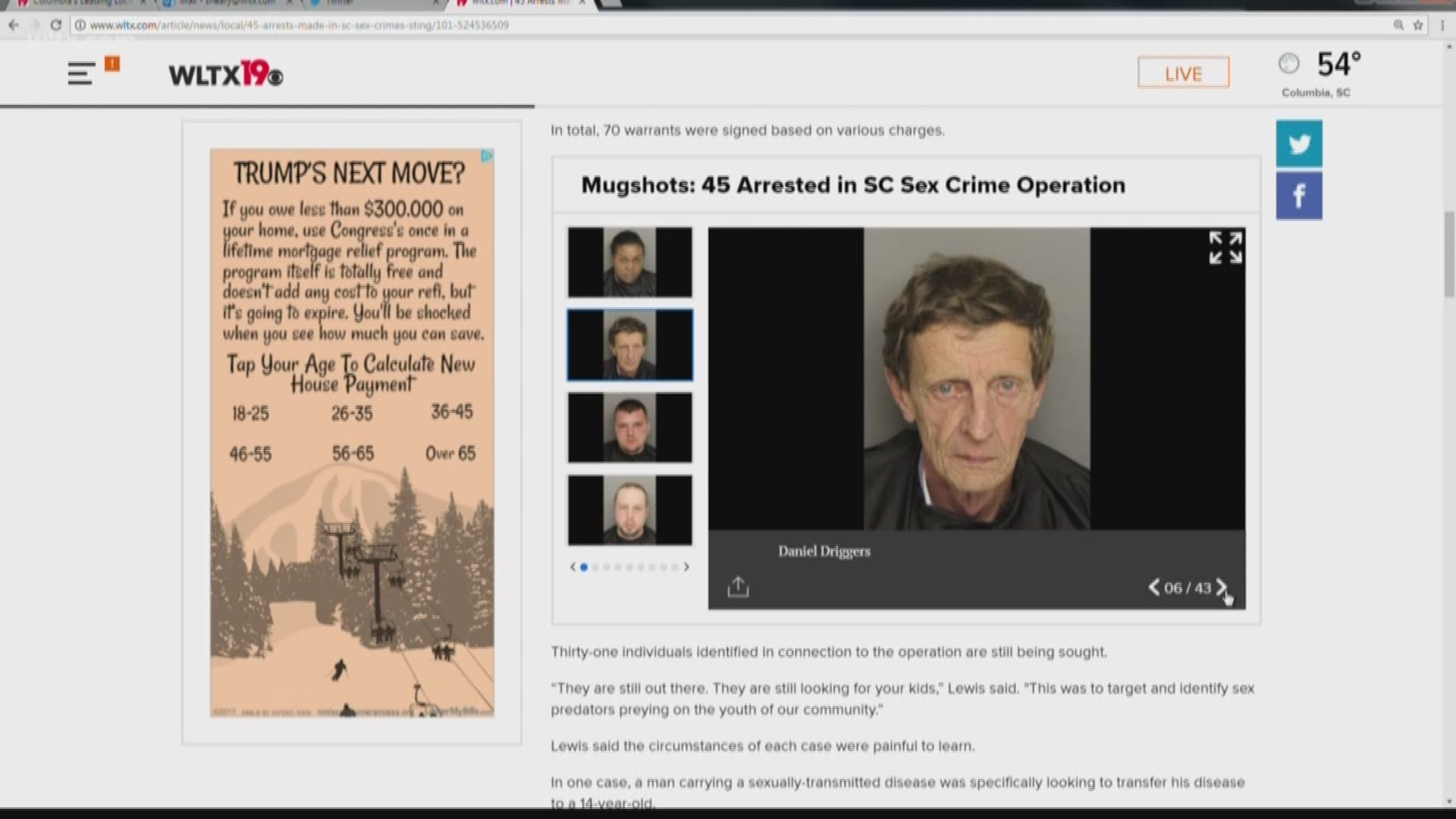Click the browser back arrow
Screen dimensions: 1456x819
point(14,25)
